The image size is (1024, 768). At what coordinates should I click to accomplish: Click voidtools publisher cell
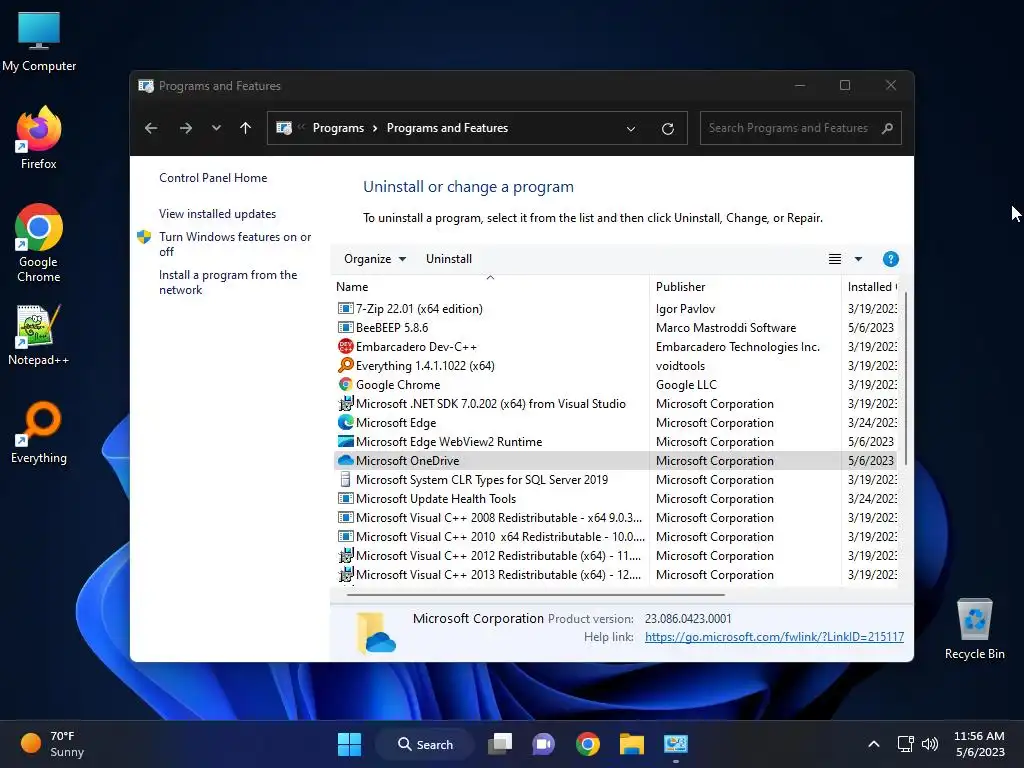pyautogui.click(x=680, y=366)
